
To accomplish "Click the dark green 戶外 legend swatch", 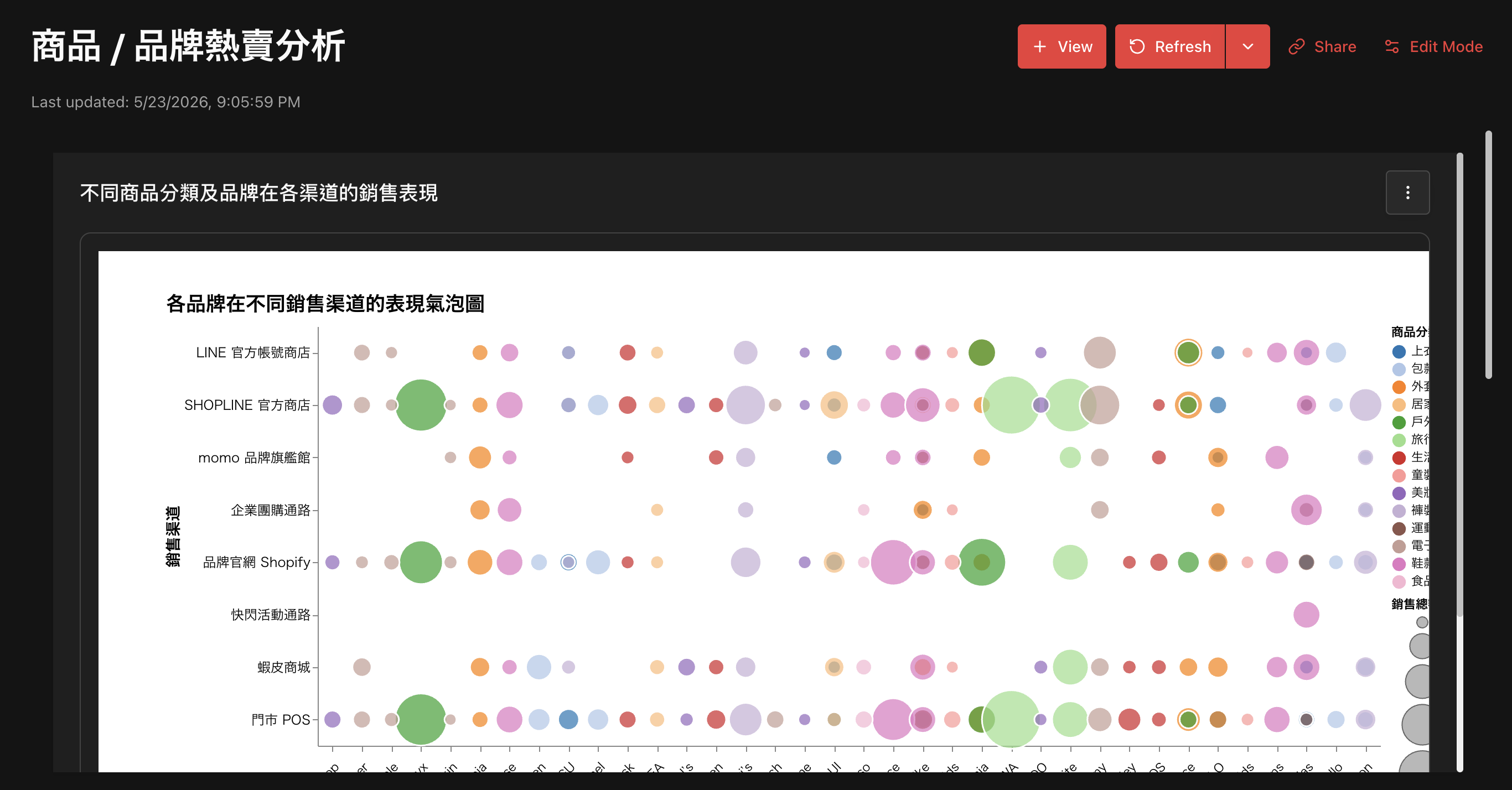I will point(1399,422).
